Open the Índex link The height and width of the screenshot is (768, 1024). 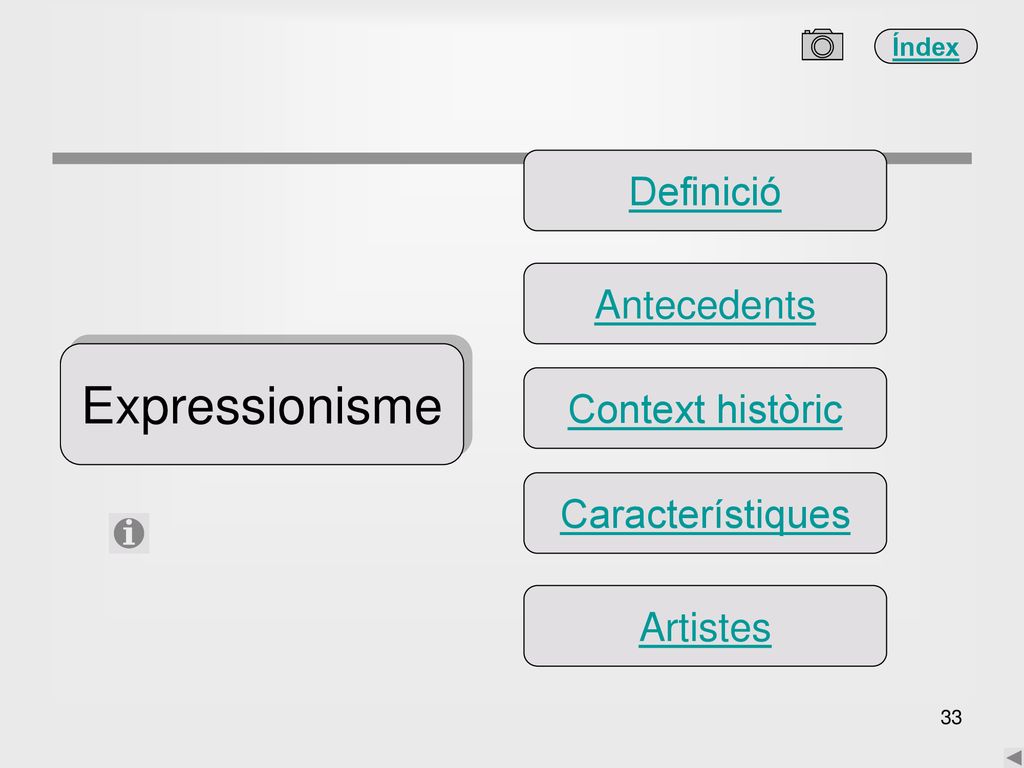pyautogui.click(x=925, y=47)
